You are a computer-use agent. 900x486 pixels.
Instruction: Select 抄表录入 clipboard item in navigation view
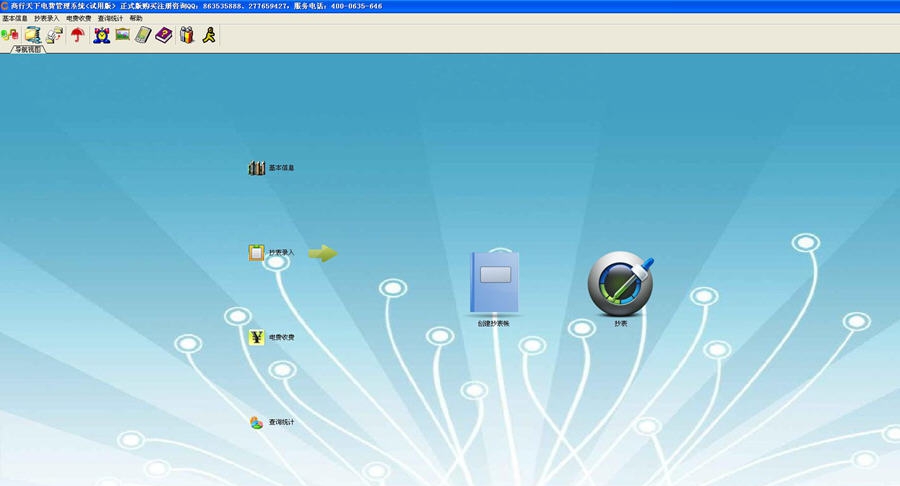(x=271, y=252)
